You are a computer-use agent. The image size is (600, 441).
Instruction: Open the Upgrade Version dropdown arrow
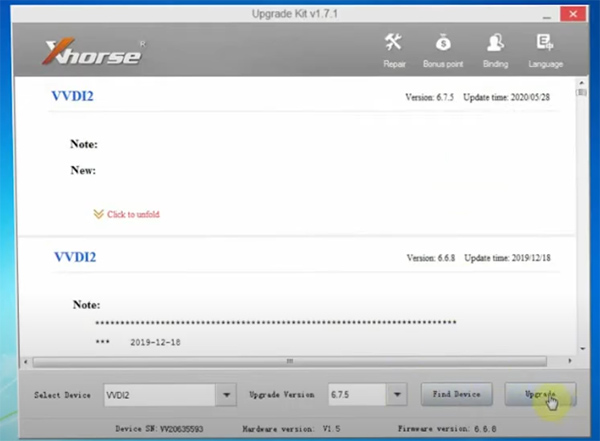click(397, 395)
